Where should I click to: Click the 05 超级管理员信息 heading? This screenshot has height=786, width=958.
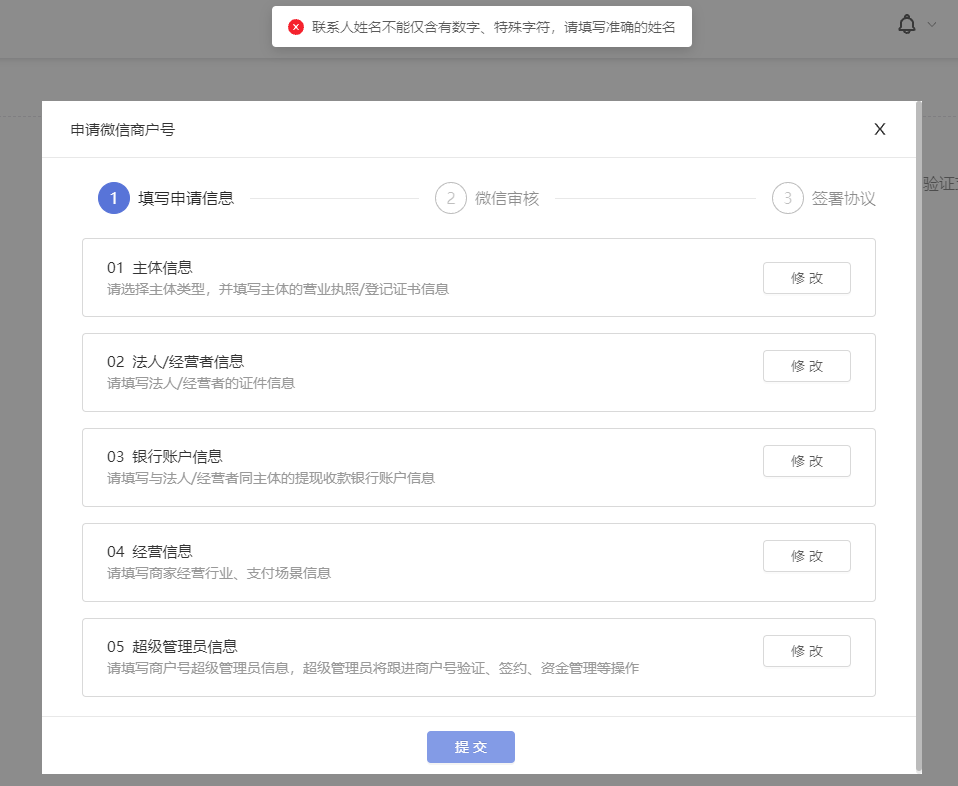coord(172,647)
